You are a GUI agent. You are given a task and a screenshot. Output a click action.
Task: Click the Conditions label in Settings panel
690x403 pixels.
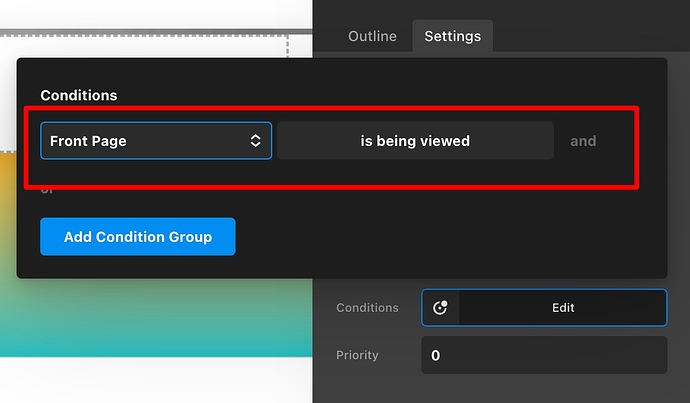[367, 308]
